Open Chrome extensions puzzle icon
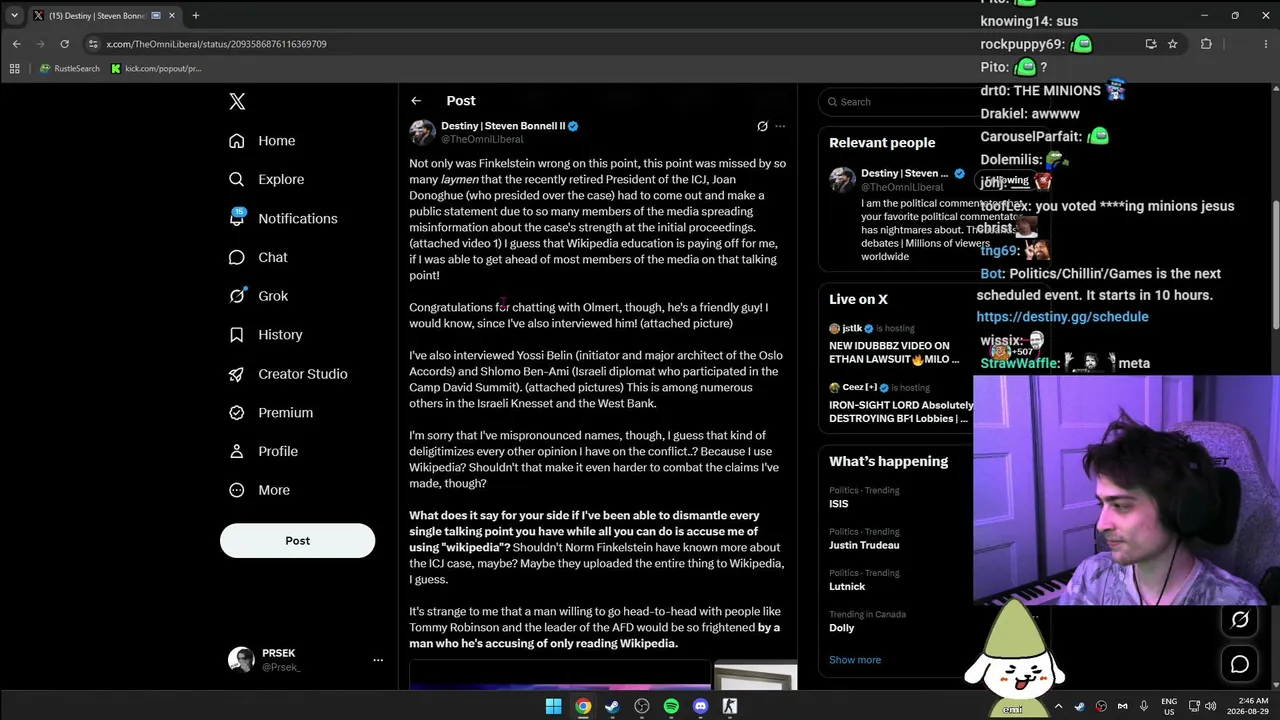 pos(1206,44)
